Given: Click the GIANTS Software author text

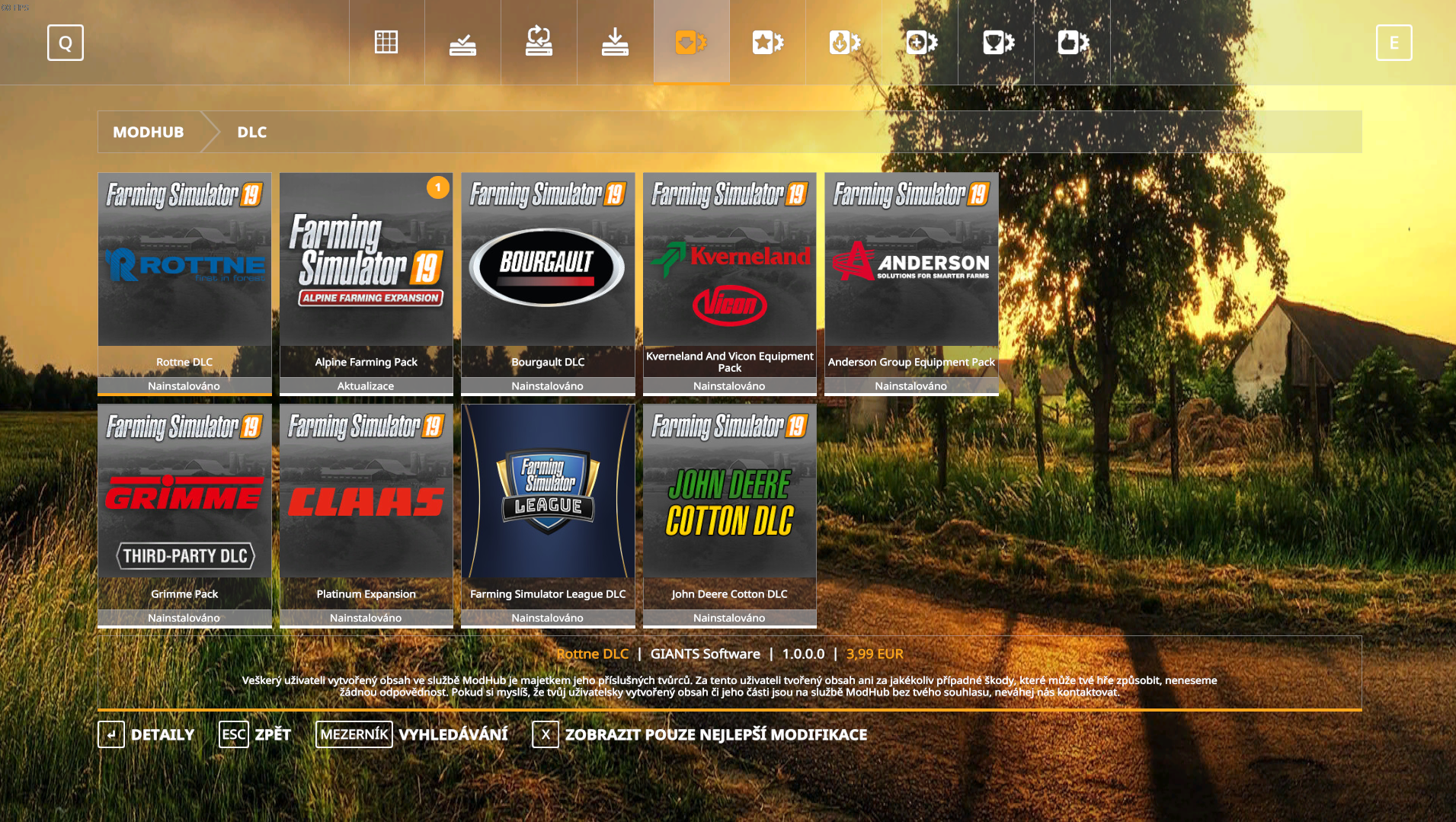Looking at the screenshot, I should tap(705, 654).
